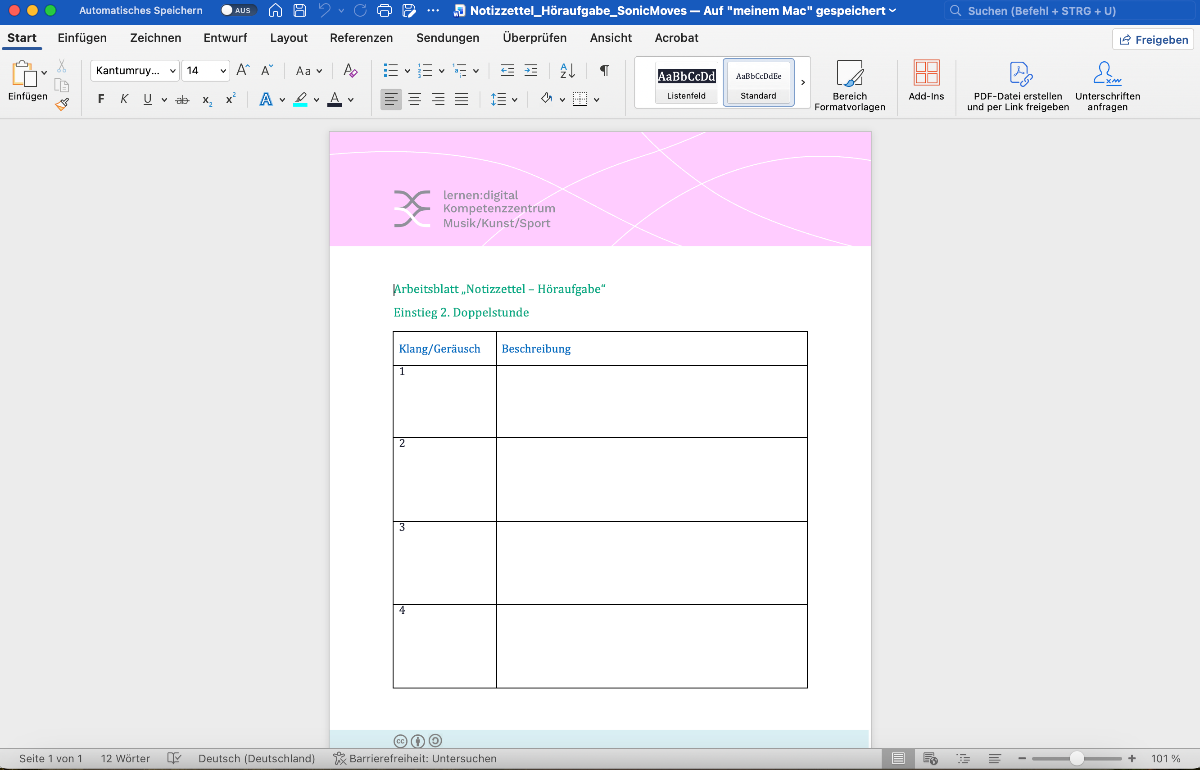Click the Freigeben button
This screenshot has height=770, width=1200.
point(1153,39)
